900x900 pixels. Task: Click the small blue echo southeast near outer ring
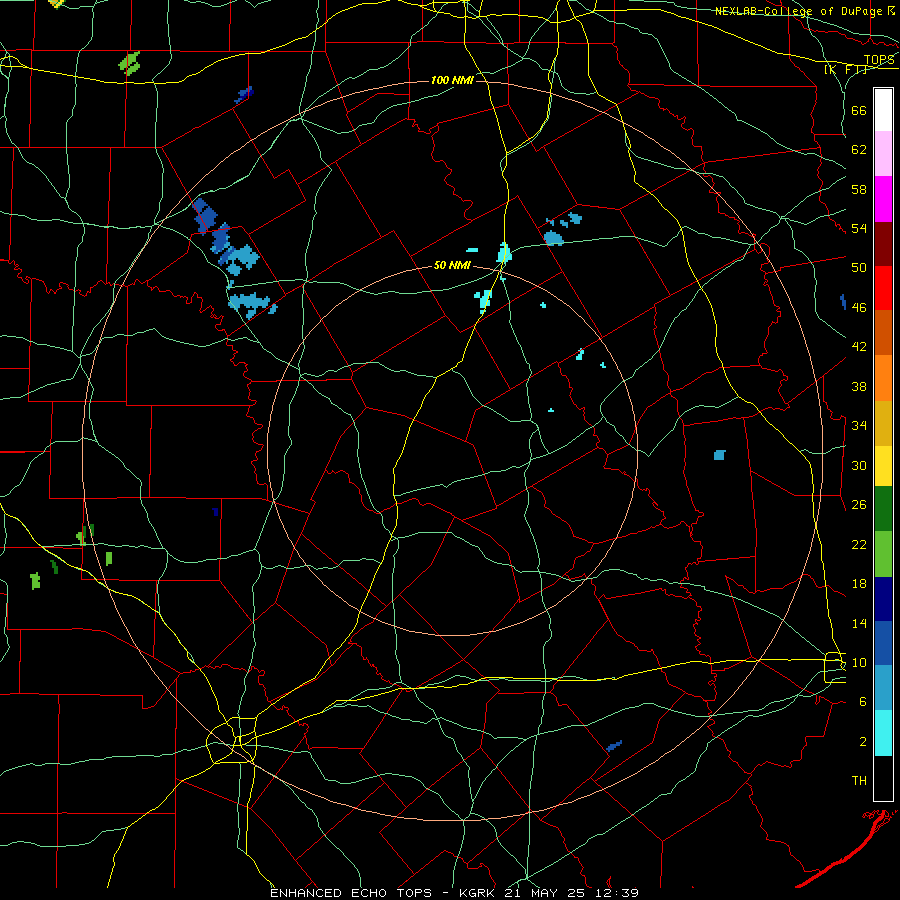[x=614, y=746]
